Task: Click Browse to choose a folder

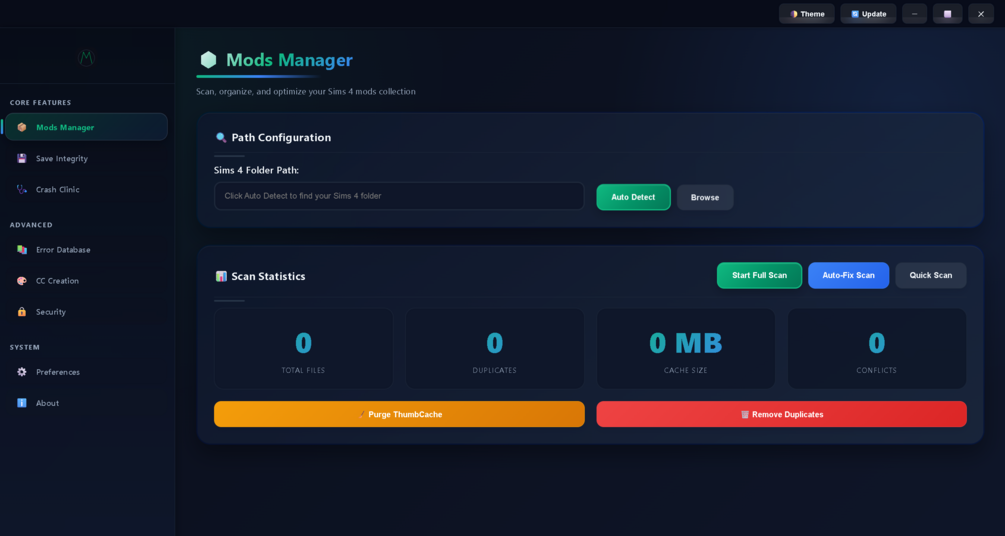Action: pos(705,197)
